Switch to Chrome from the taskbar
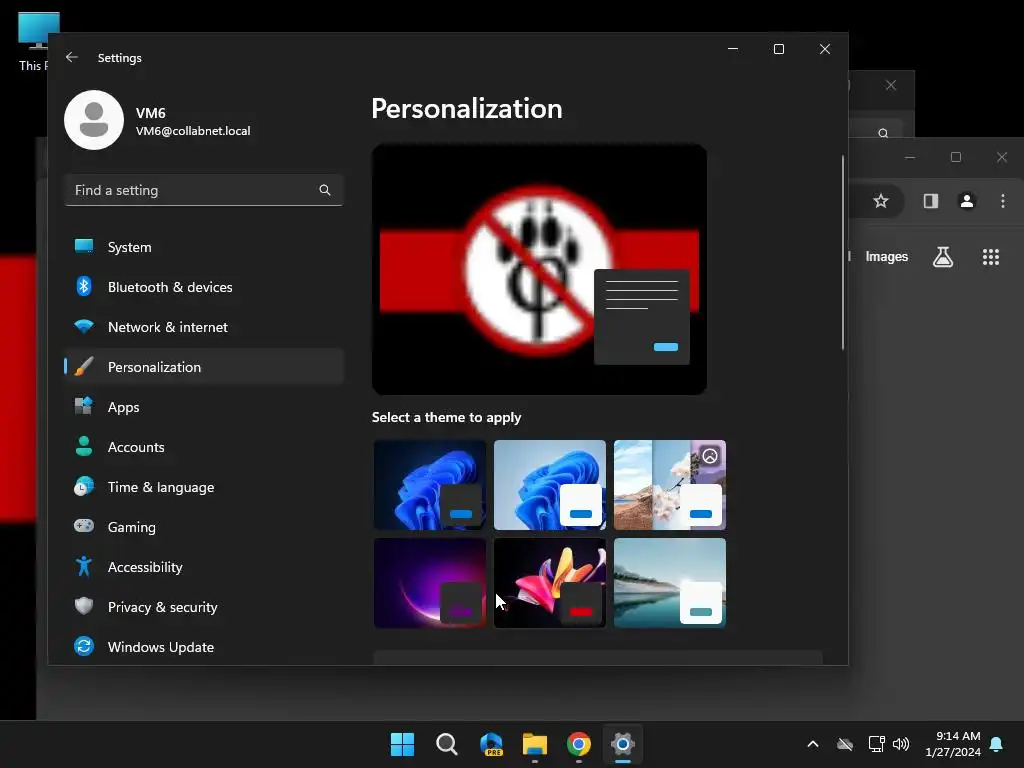The image size is (1024, 768). pyautogui.click(x=579, y=744)
